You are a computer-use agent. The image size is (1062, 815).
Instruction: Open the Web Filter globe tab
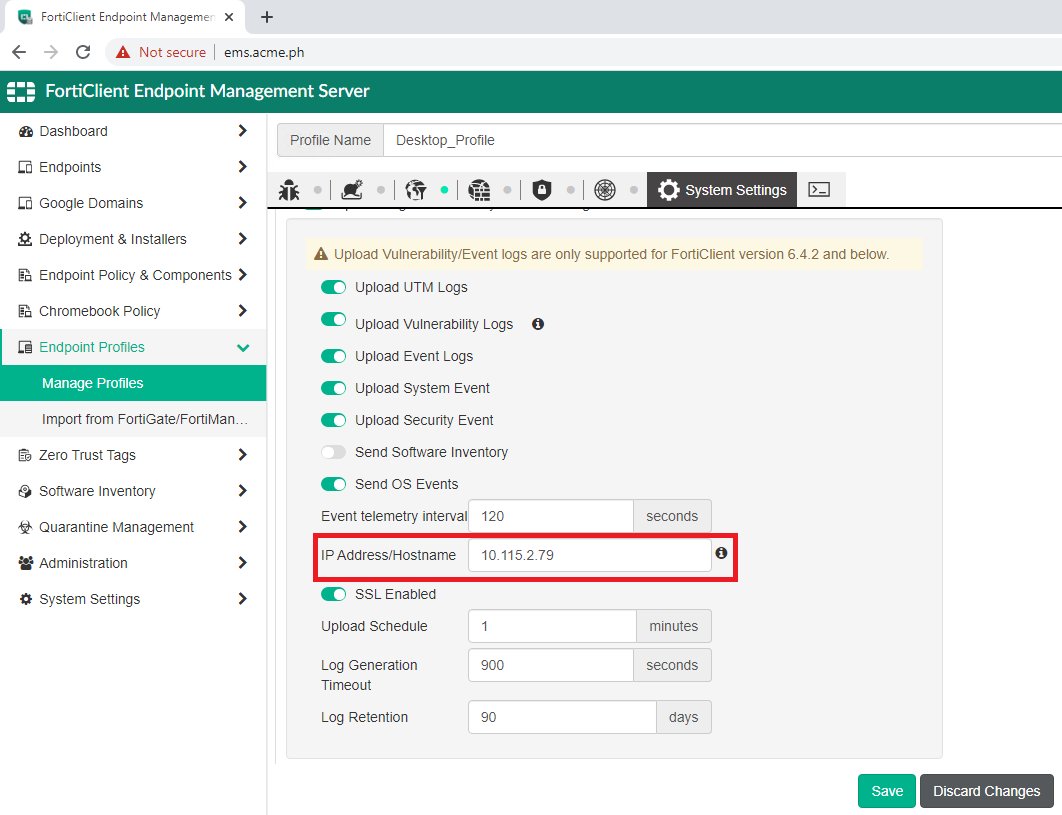(x=415, y=190)
